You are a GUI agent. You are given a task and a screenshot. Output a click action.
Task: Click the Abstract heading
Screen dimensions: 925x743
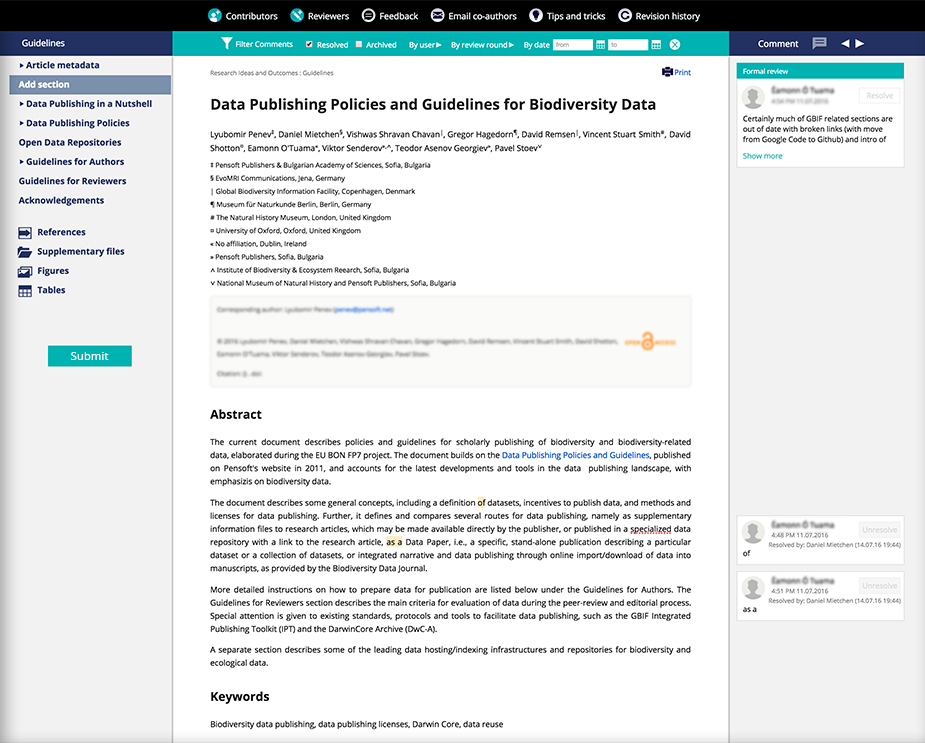[x=236, y=414]
